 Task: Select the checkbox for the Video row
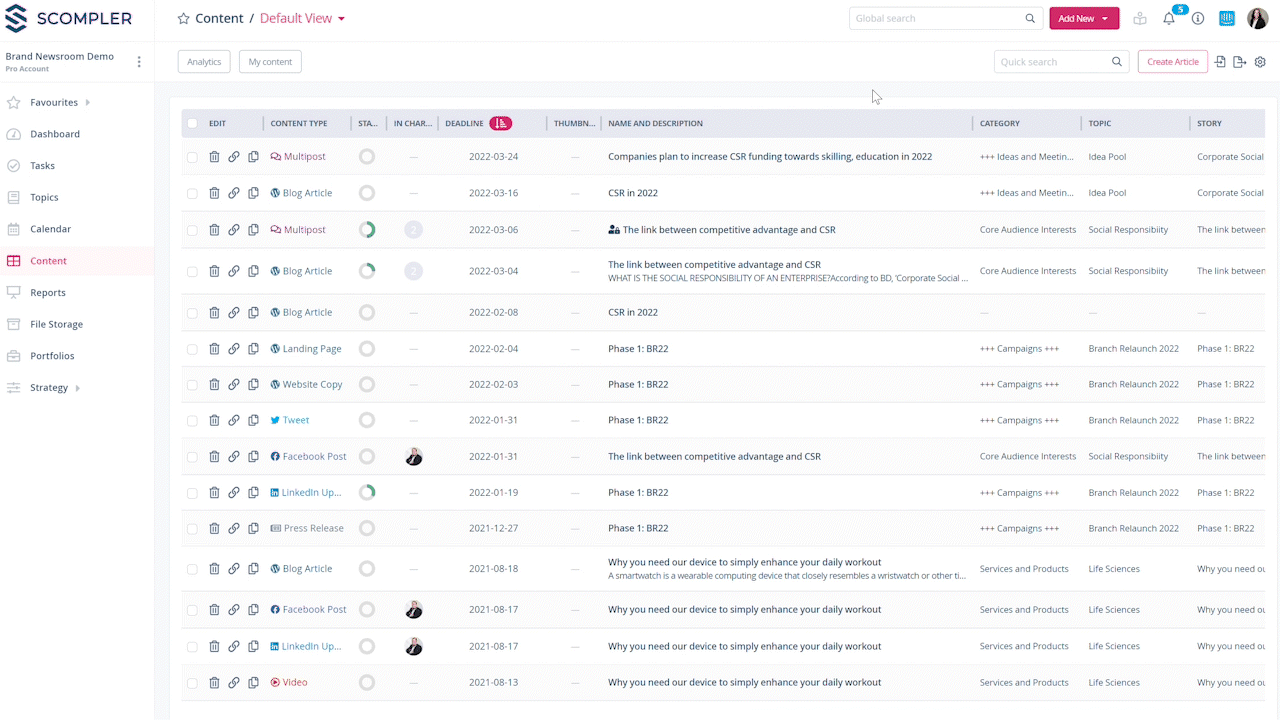point(192,683)
